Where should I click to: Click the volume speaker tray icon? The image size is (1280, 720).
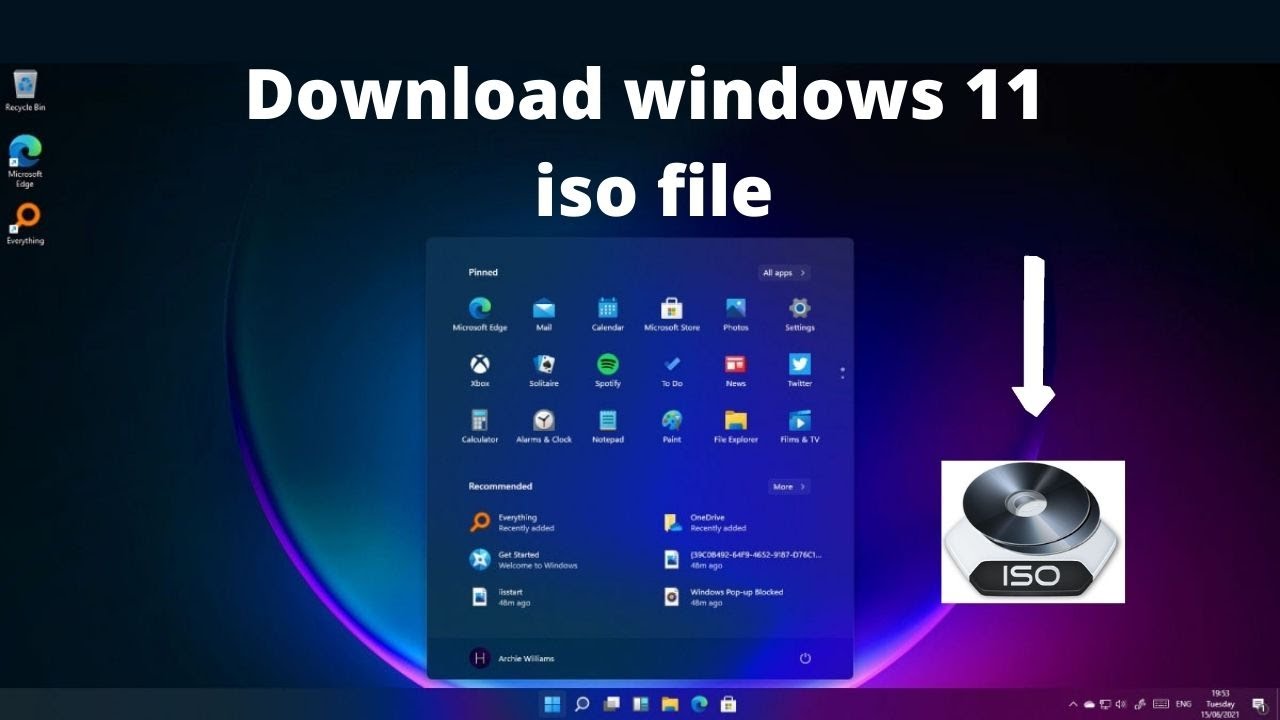pos(1121,704)
